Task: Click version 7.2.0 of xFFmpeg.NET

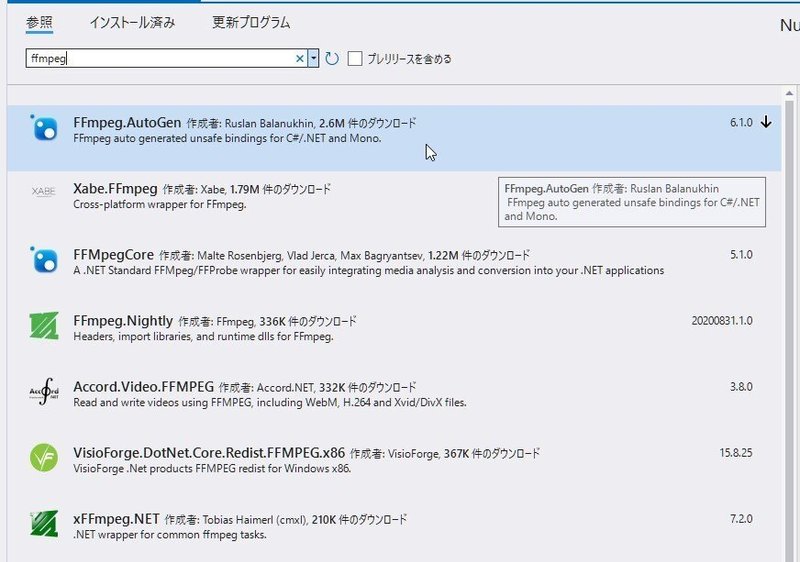Action: click(741, 519)
